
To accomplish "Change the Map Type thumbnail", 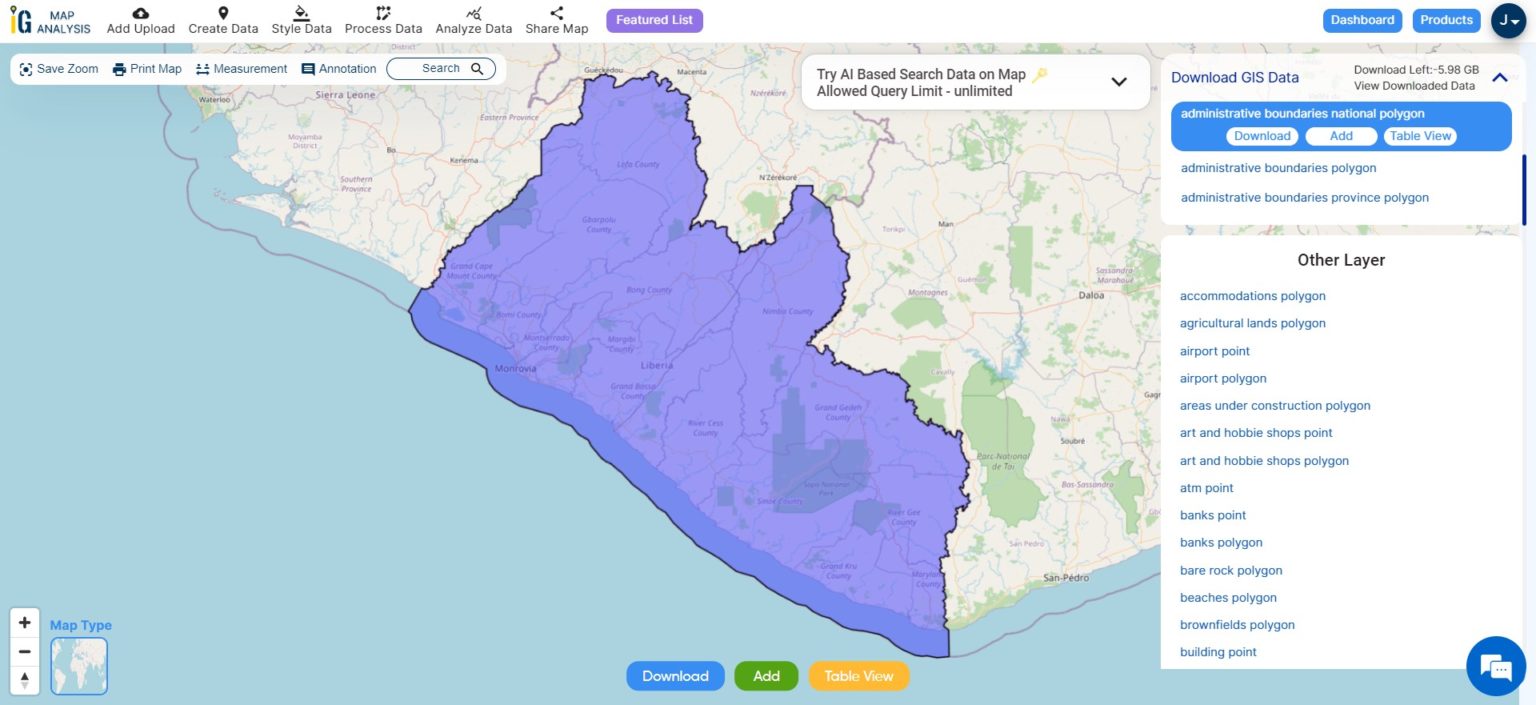I will tap(78, 665).
